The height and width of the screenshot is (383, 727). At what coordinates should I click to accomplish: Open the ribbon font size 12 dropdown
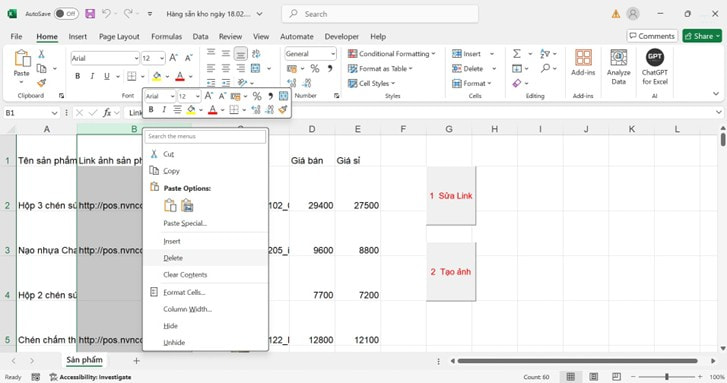point(161,58)
